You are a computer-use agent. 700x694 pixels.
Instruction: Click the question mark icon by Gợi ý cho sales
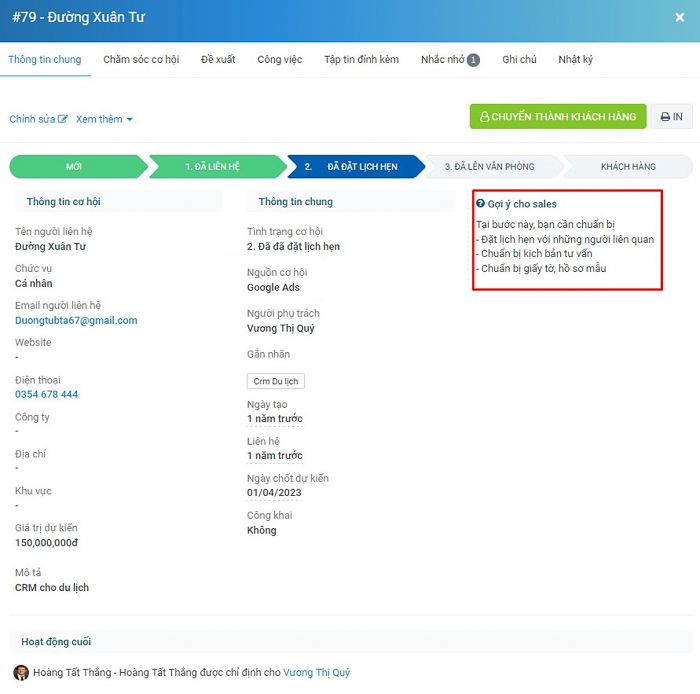pos(480,204)
